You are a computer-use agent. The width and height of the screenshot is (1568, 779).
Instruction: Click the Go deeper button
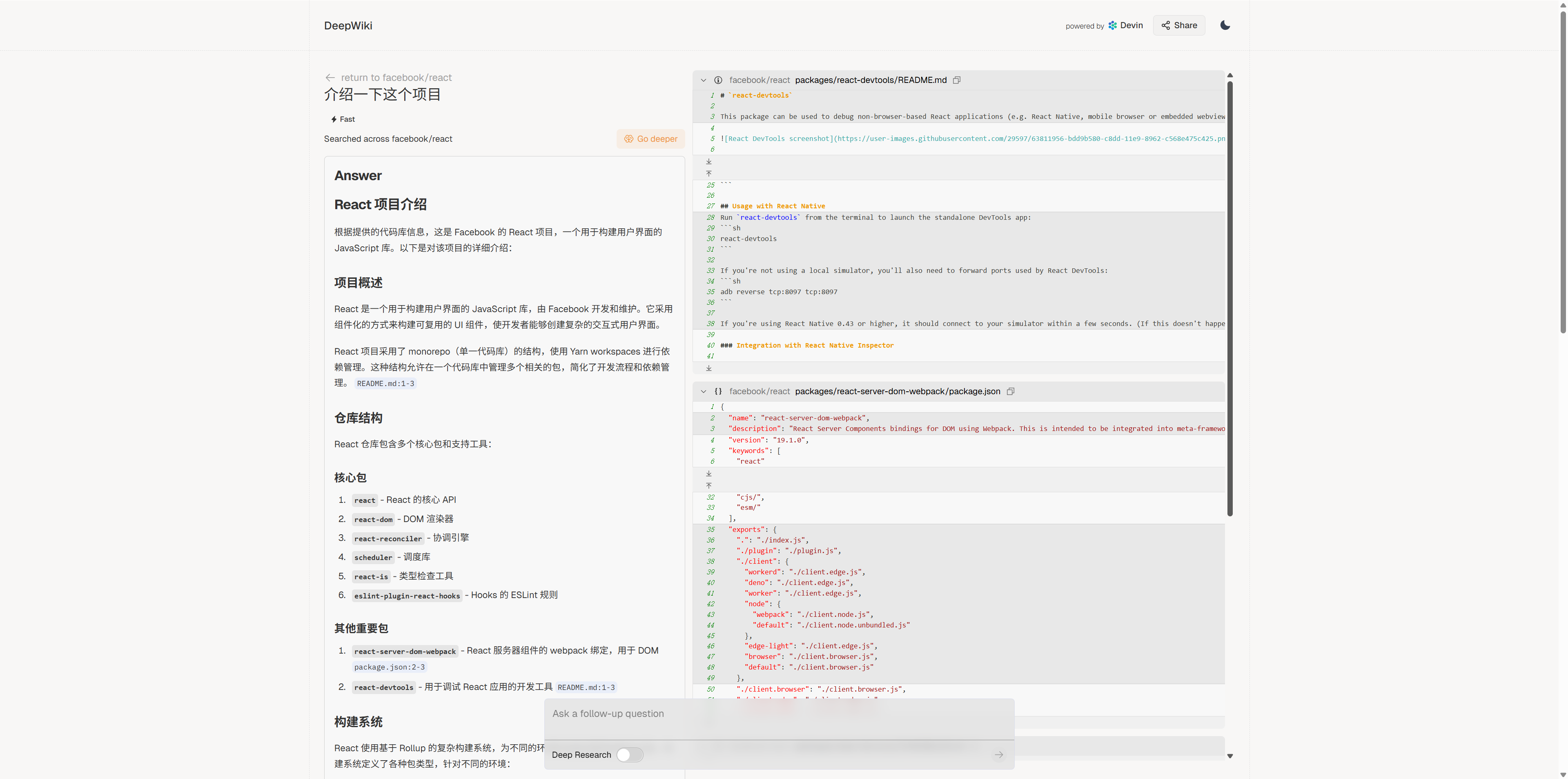651,139
